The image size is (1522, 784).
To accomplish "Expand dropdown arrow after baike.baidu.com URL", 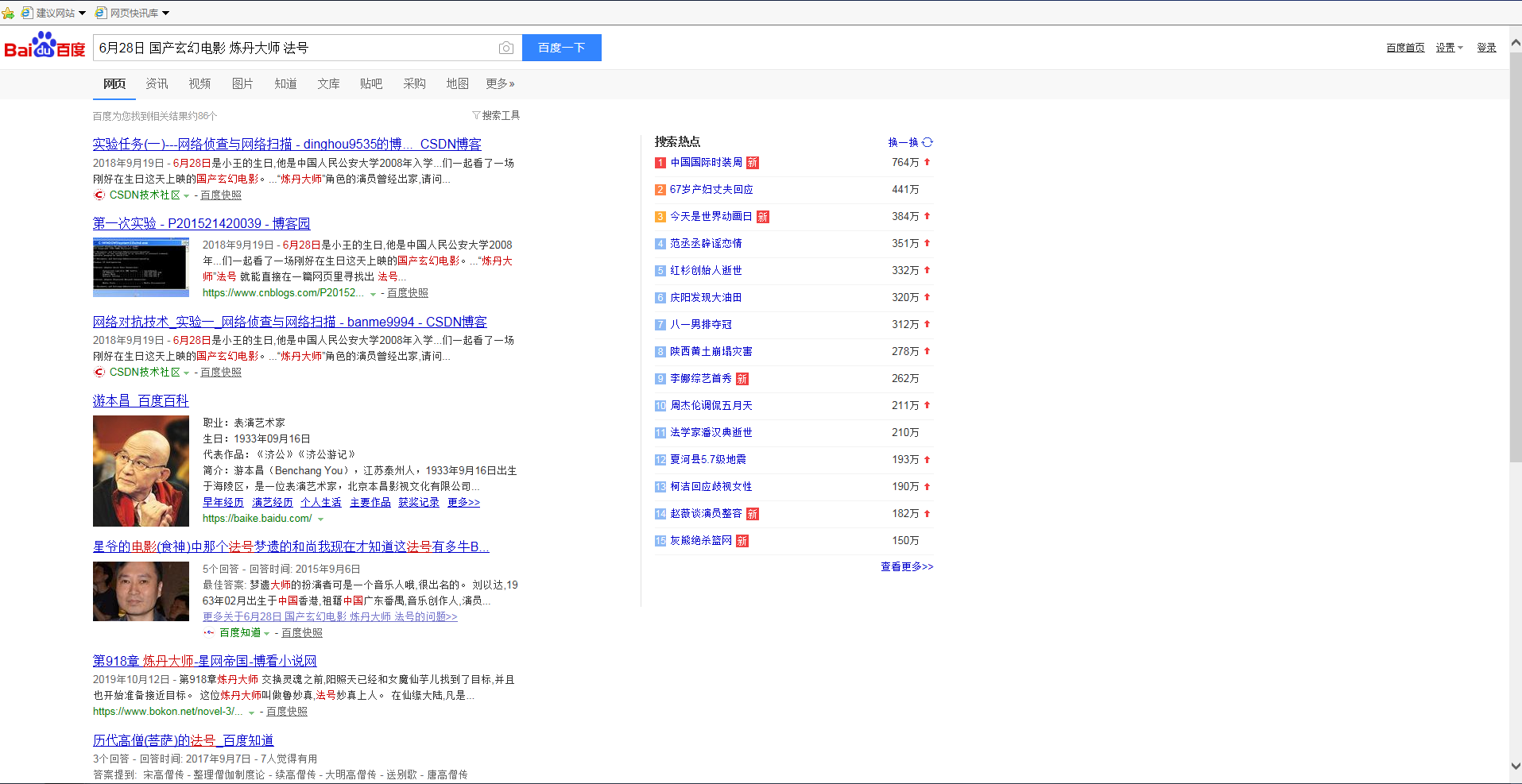I will (x=320, y=519).
